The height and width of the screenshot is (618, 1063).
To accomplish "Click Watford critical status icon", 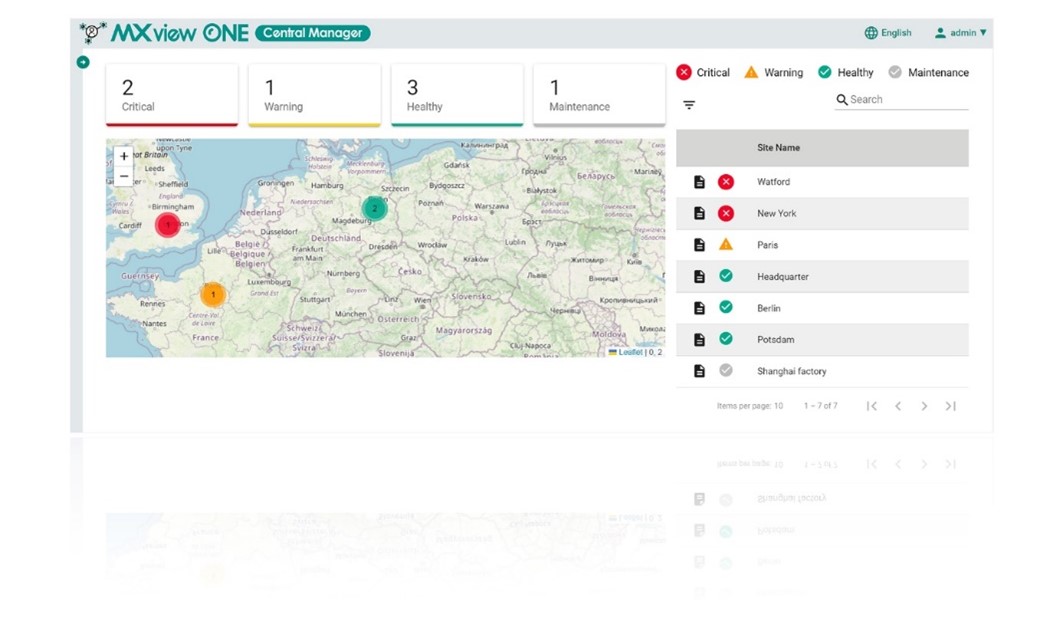I will pyautogui.click(x=725, y=182).
